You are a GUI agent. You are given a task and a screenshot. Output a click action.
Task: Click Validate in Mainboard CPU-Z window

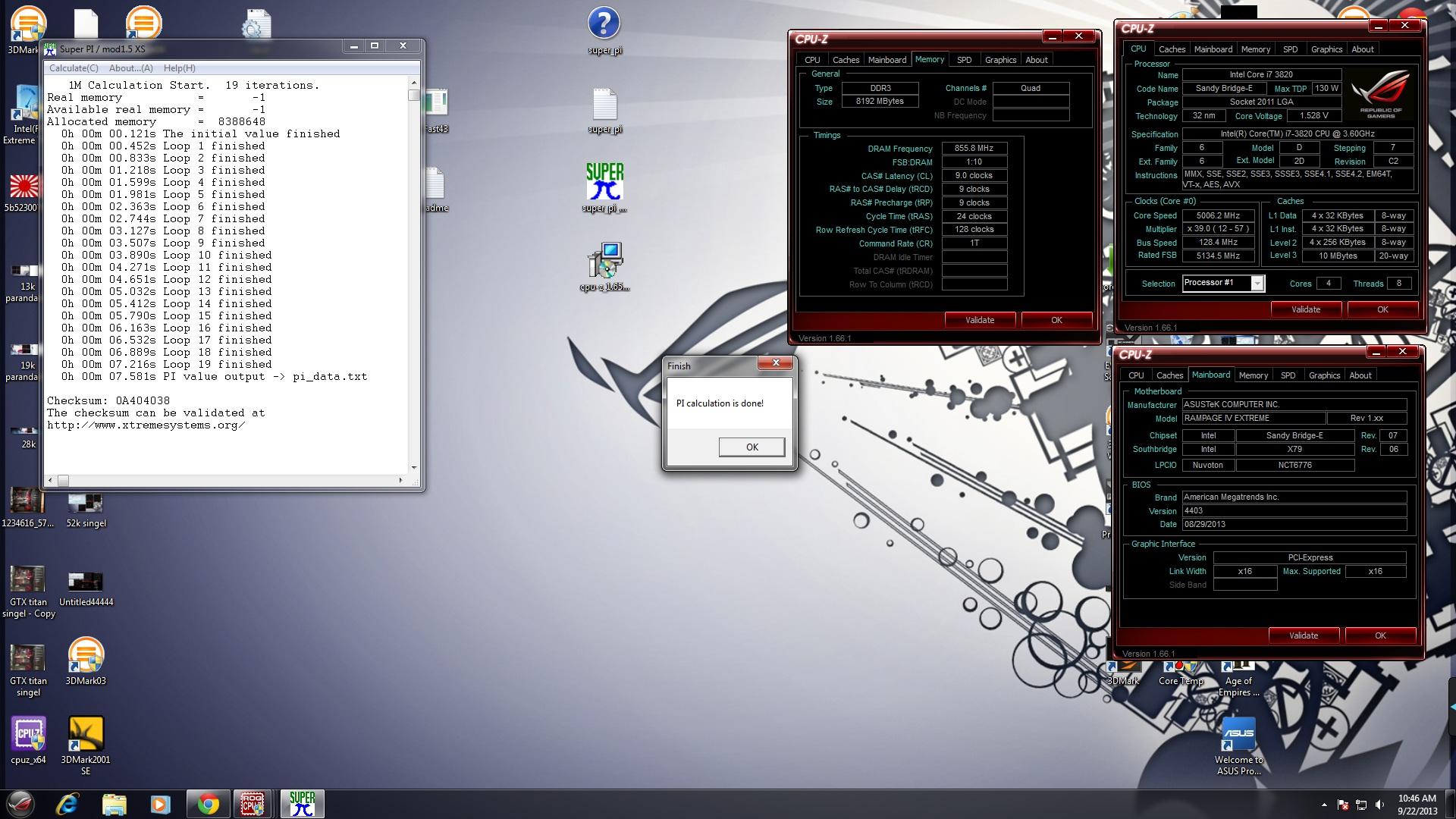click(x=1303, y=635)
